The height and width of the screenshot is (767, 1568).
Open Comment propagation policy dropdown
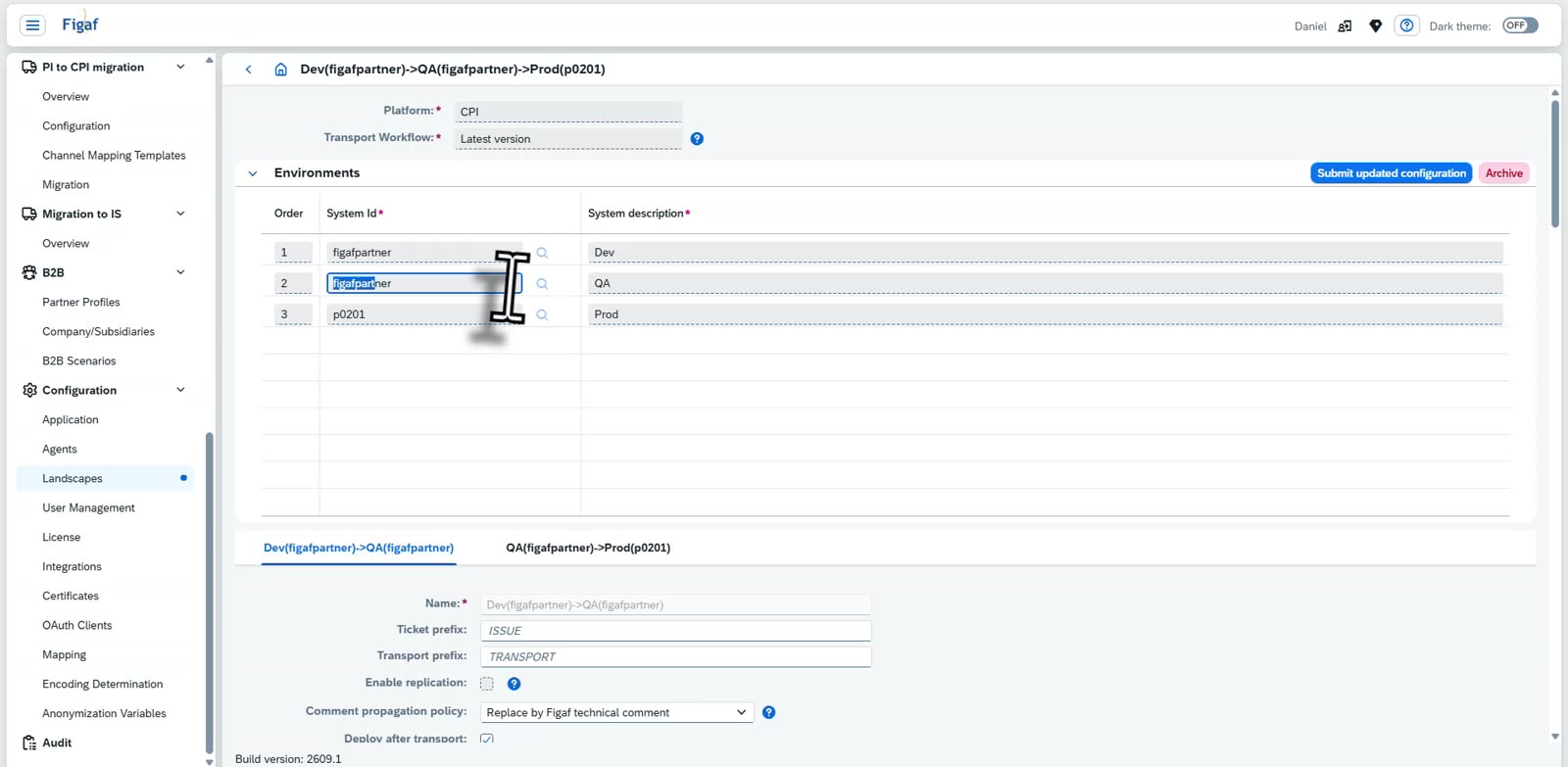(616, 713)
